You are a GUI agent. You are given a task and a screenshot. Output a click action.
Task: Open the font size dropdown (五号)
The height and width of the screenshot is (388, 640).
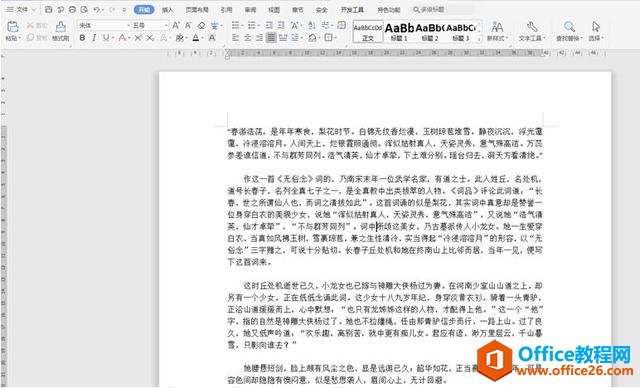pyautogui.click(x=166, y=25)
